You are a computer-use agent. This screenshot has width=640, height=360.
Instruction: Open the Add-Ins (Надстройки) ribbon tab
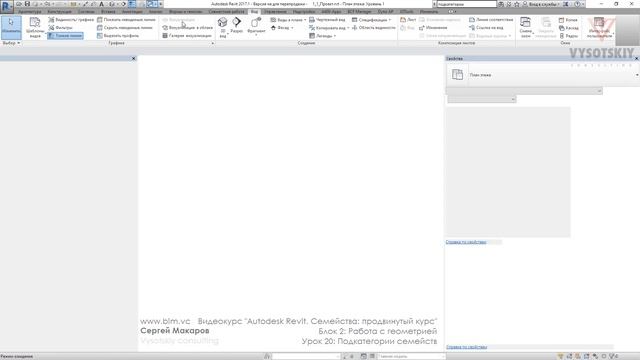[x=304, y=11]
